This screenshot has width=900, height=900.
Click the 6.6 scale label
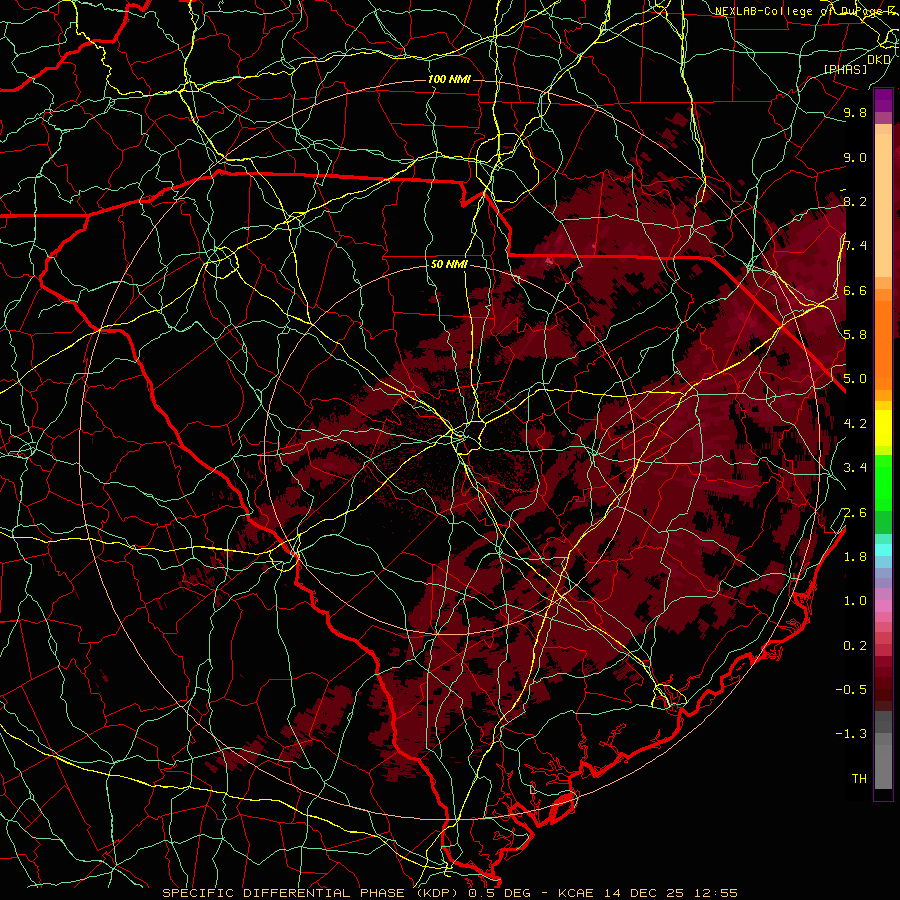point(855,290)
